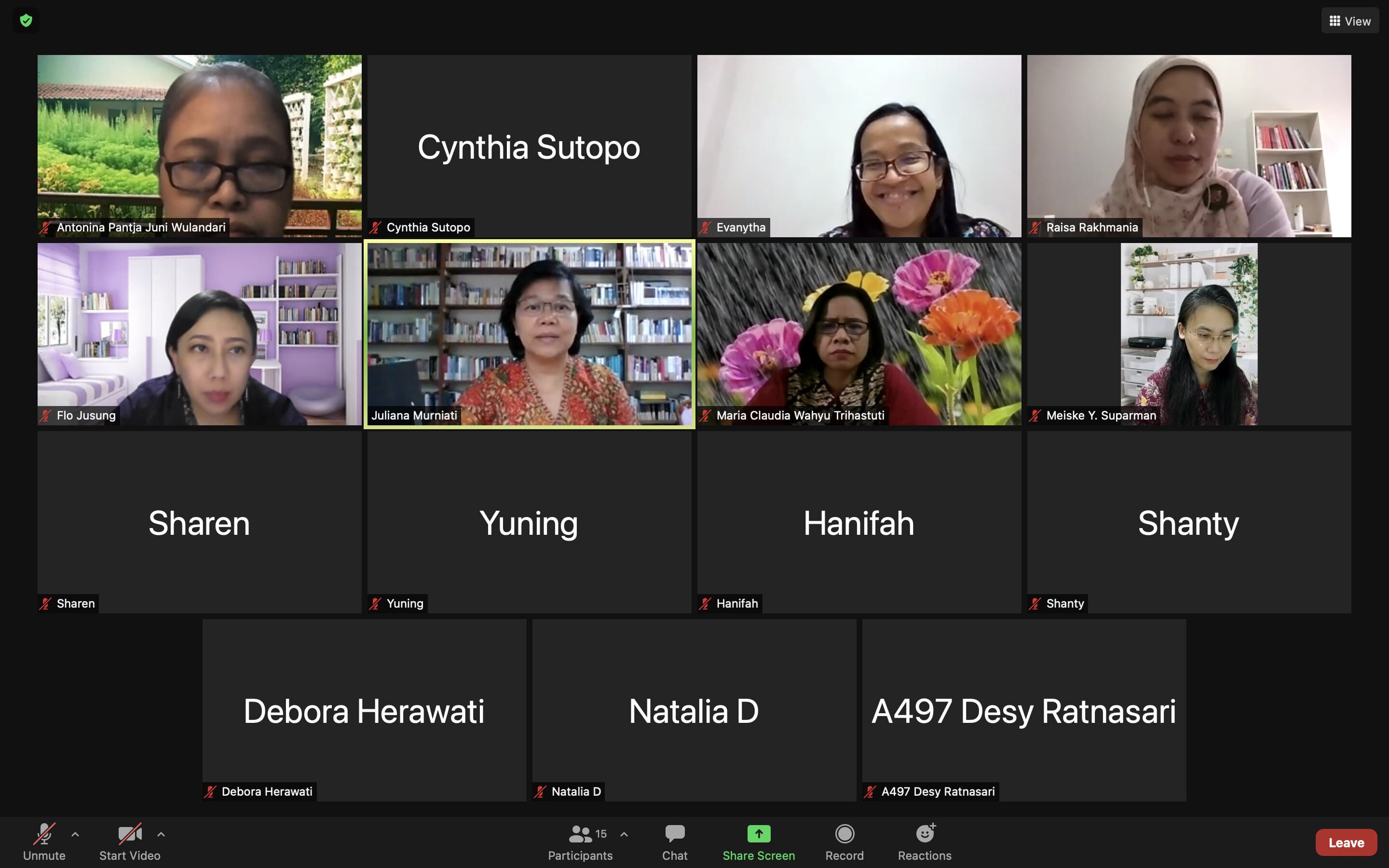The image size is (1389, 868).
Task: Click muted mic icon on A497 Desy Ratnasari label
Action: click(871, 792)
